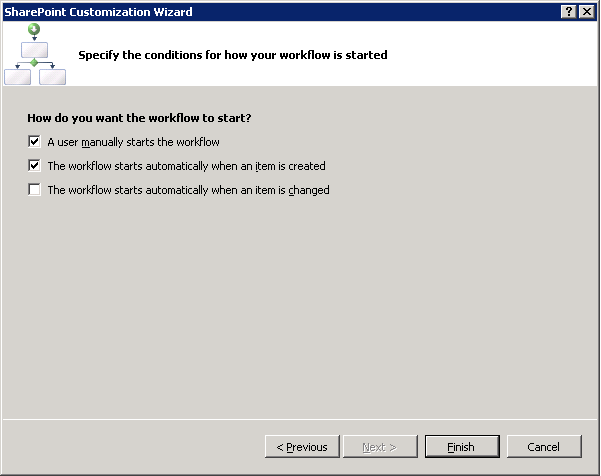Select the top box of the workflow diagram

(35, 49)
